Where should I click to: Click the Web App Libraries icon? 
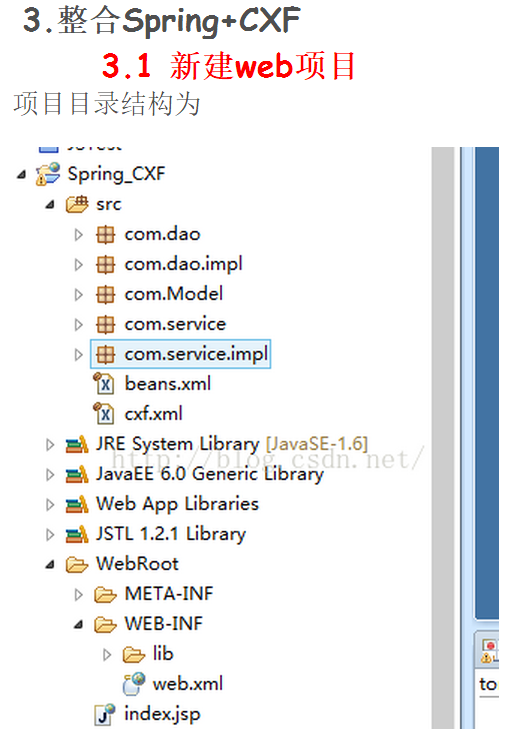point(77,504)
